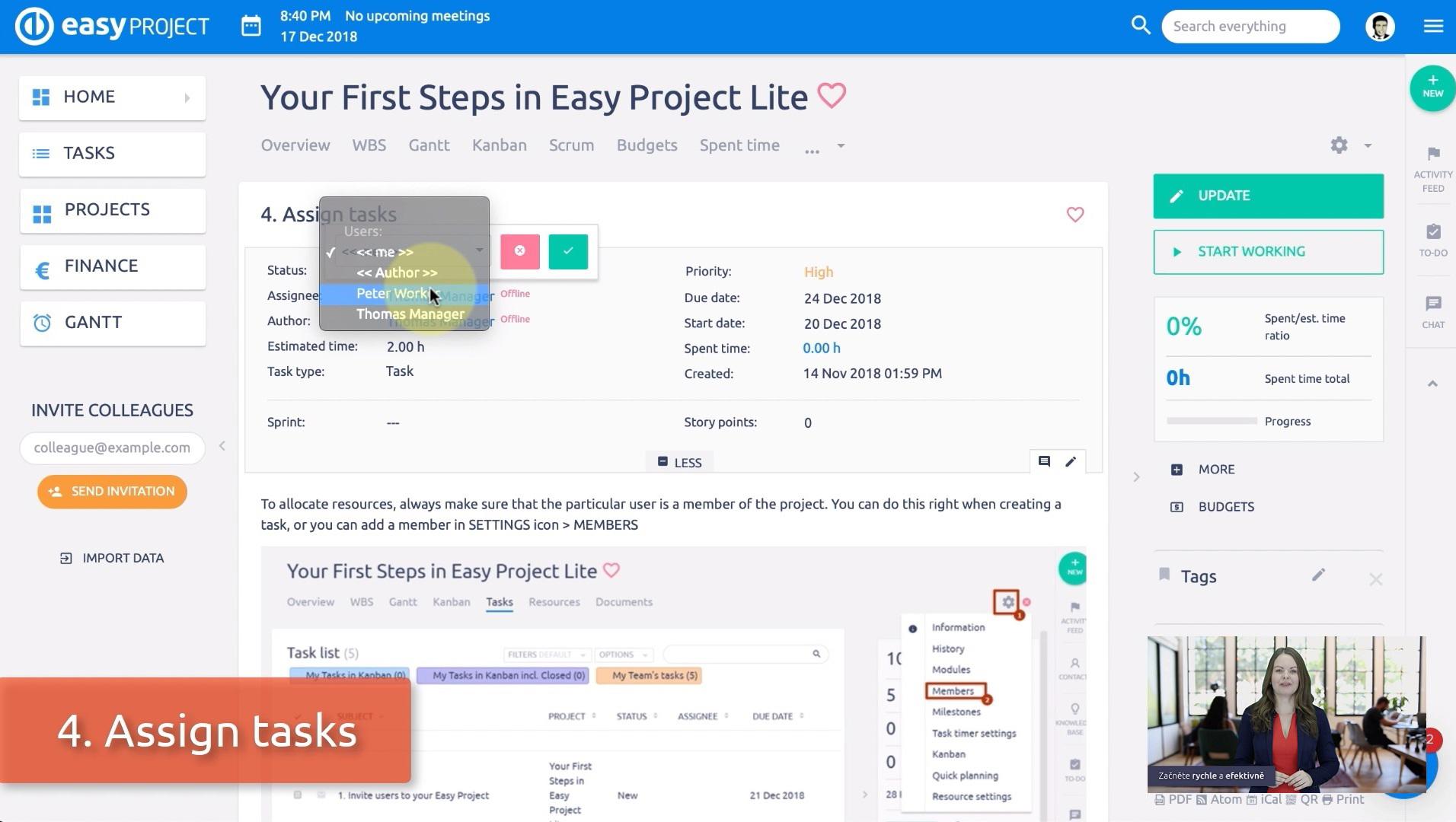Viewport: 1456px width, 822px height.
Task: Collapse task details with LESS toggle
Action: coord(679,462)
